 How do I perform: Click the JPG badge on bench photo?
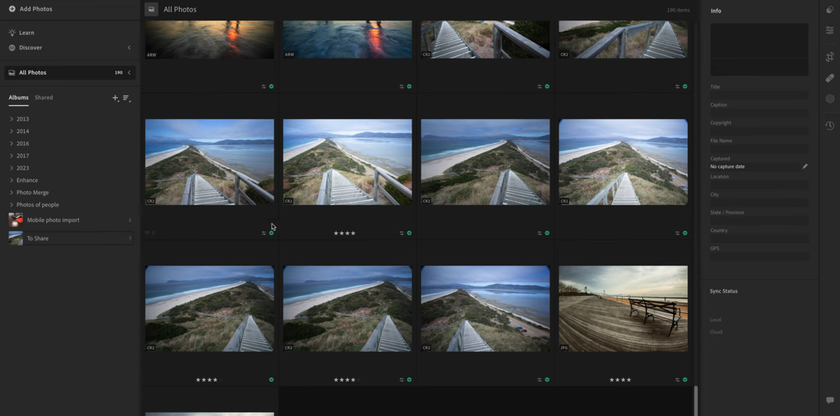coord(564,347)
